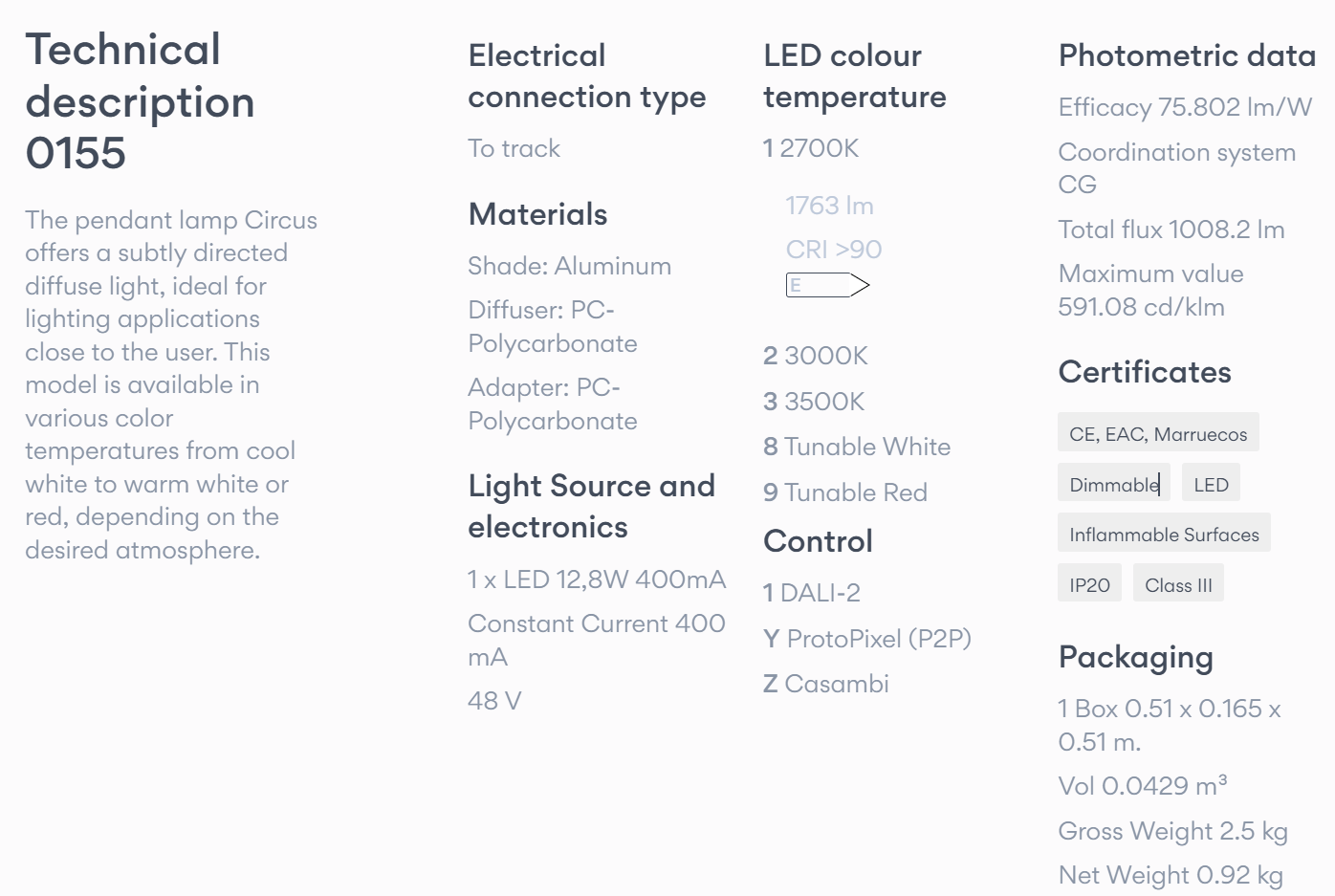Expand the 3000K colour temperature option

click(x=816, y=356)
